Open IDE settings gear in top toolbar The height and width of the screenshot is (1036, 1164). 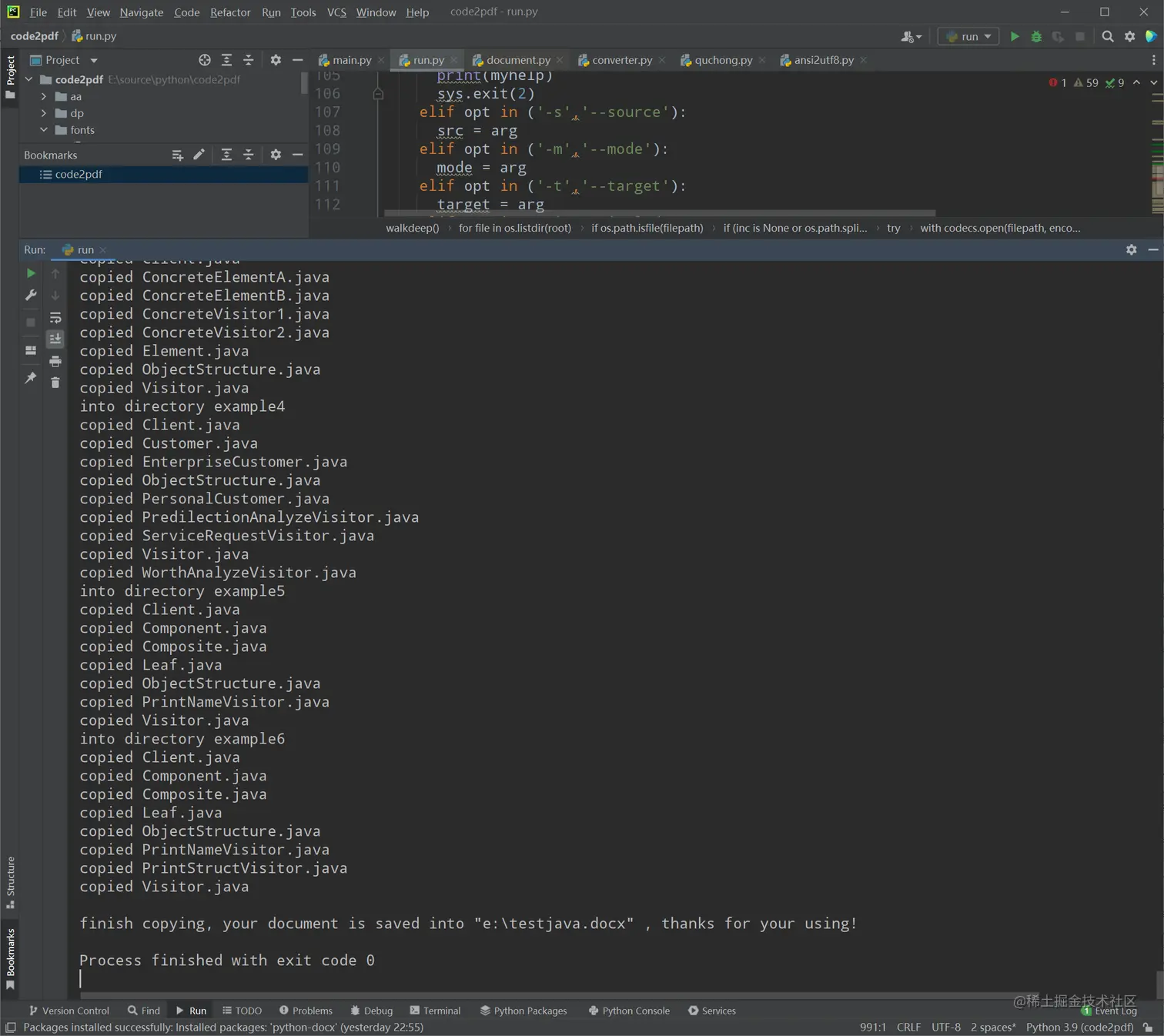click(x=1129, y=36)
